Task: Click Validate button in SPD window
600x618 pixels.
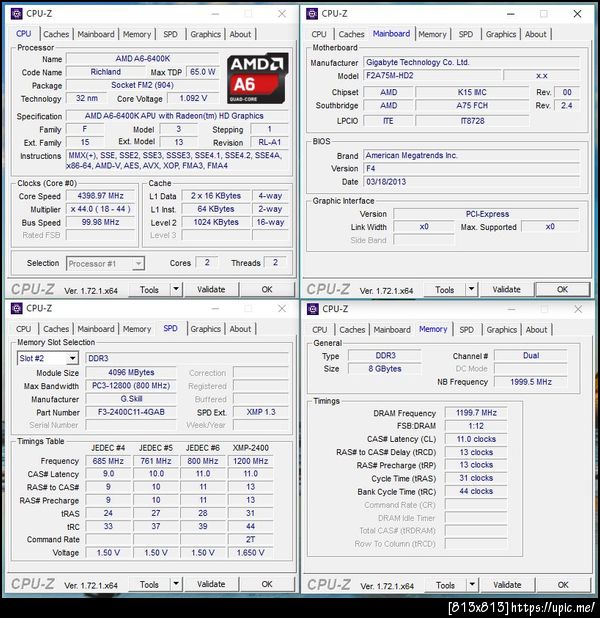Action: (x=211, y=584)
